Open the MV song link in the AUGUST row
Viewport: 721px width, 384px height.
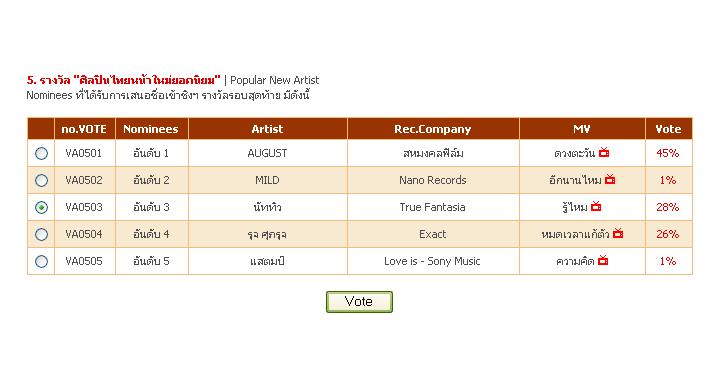coord(574,153)
